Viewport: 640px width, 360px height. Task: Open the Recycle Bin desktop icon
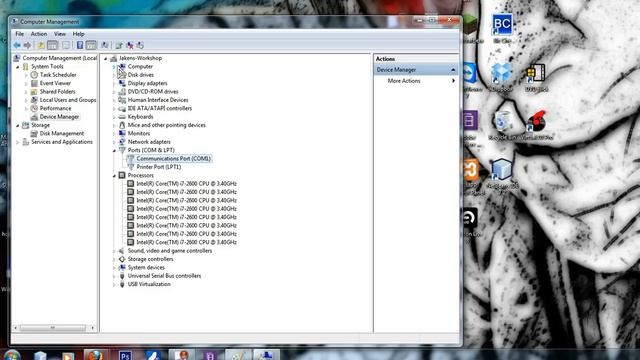pyautogui.click(x=502, y=122)
